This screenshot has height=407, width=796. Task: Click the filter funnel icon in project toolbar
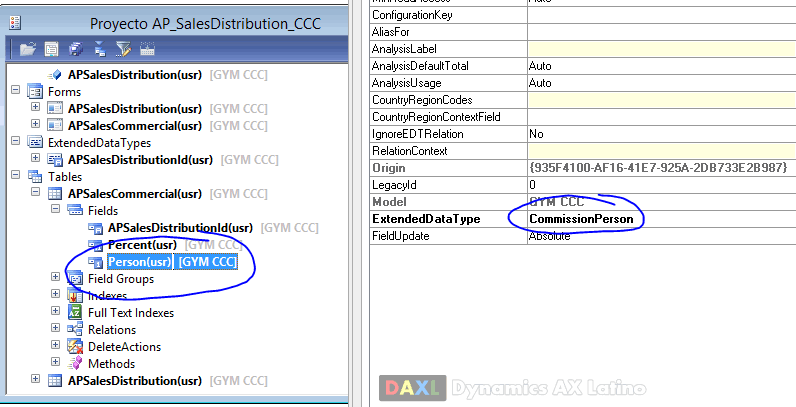[123, 49]
